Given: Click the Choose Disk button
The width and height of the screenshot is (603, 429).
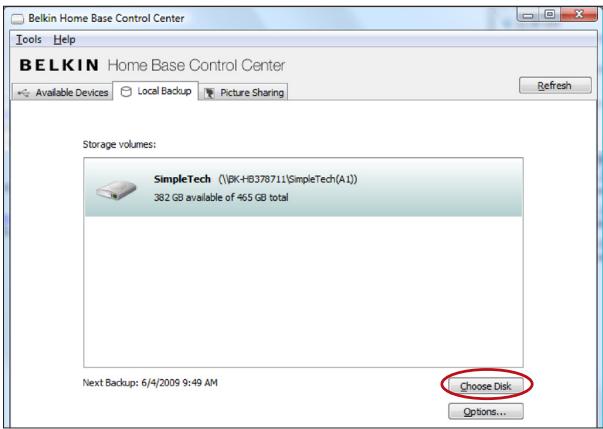Looking at the screenshot, I should pyautogui.click(x=486, y=386).
